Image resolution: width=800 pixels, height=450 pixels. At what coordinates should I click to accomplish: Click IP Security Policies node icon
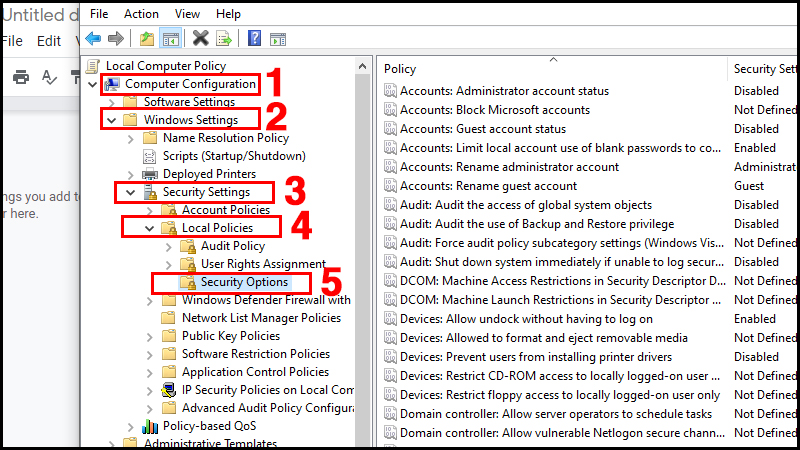(x=169, y=390)
